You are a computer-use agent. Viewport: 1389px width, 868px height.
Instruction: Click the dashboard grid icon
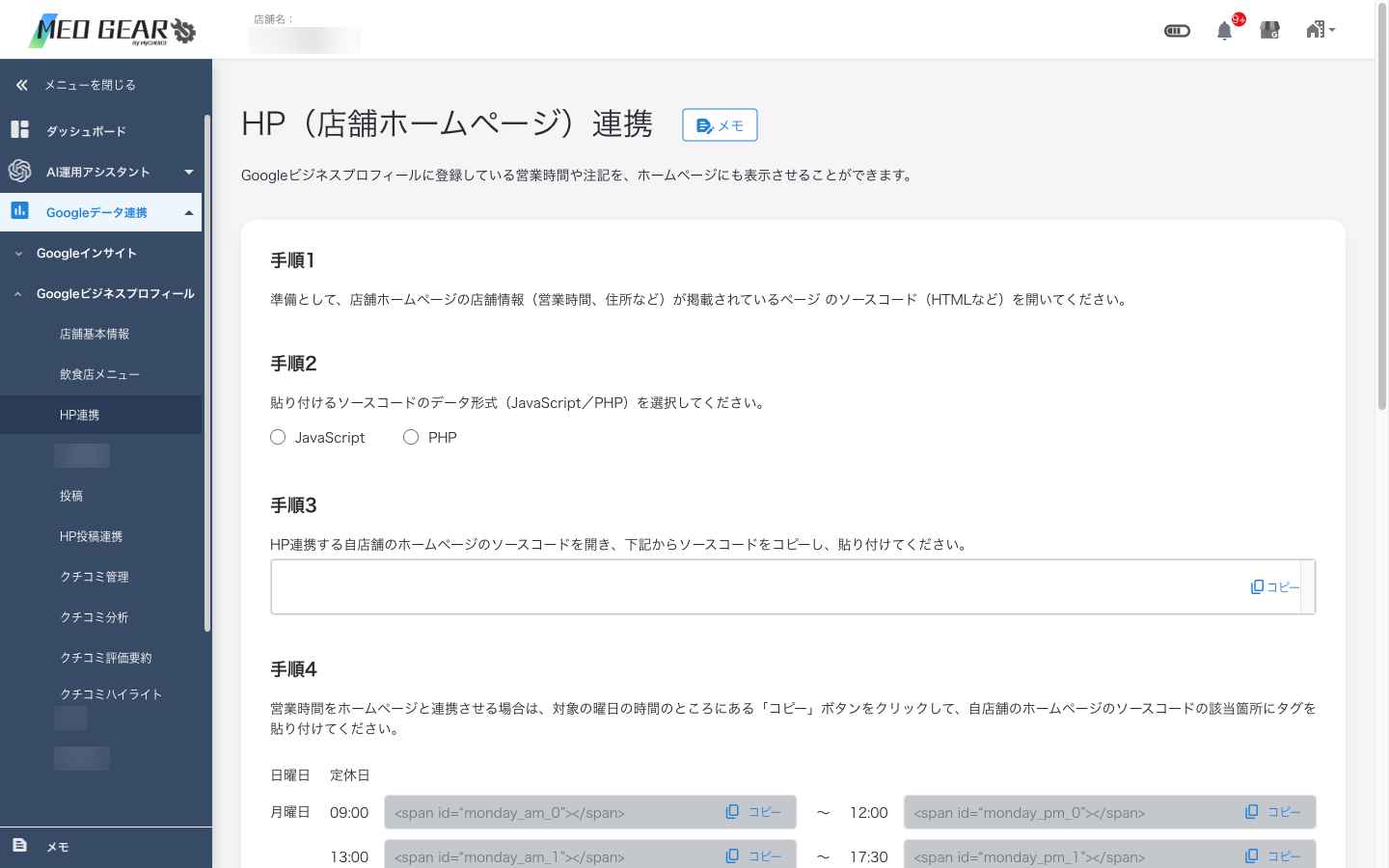(x=19, y=129)
